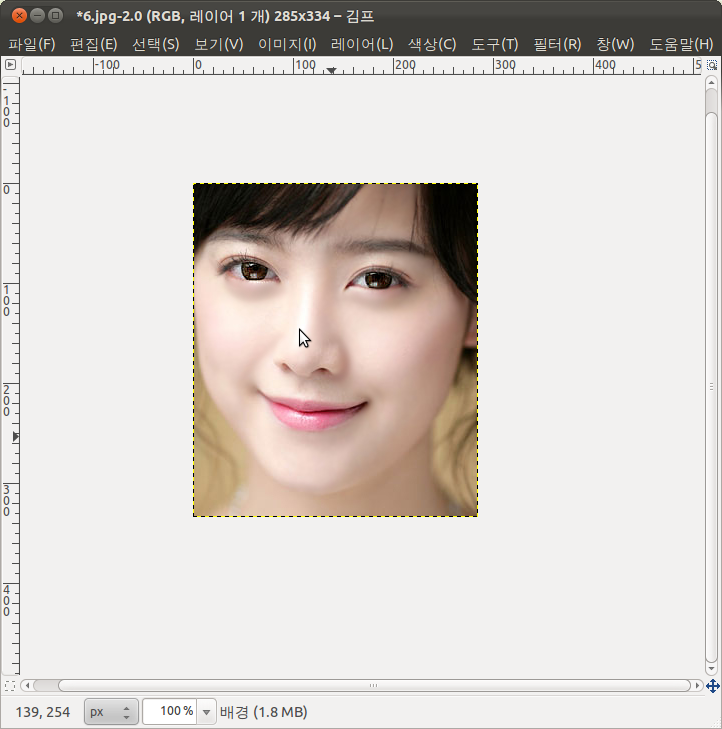The width and height of the screenshot is (722, 729).
Task: Expand the zoom percentage dropdown arrow
Action: tap(206, 712)
